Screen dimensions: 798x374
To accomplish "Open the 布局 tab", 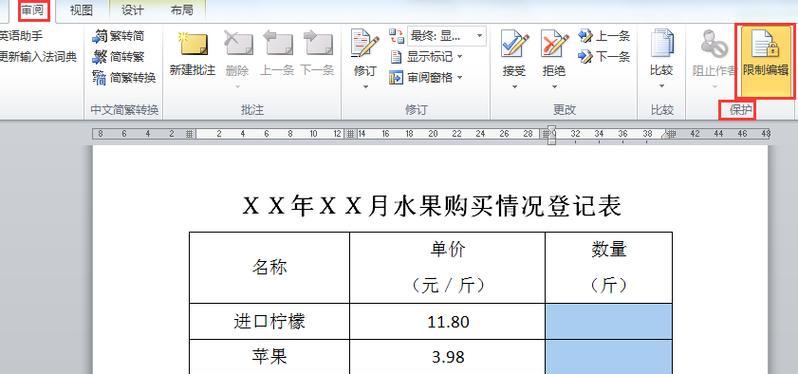I will click(181, 10).
